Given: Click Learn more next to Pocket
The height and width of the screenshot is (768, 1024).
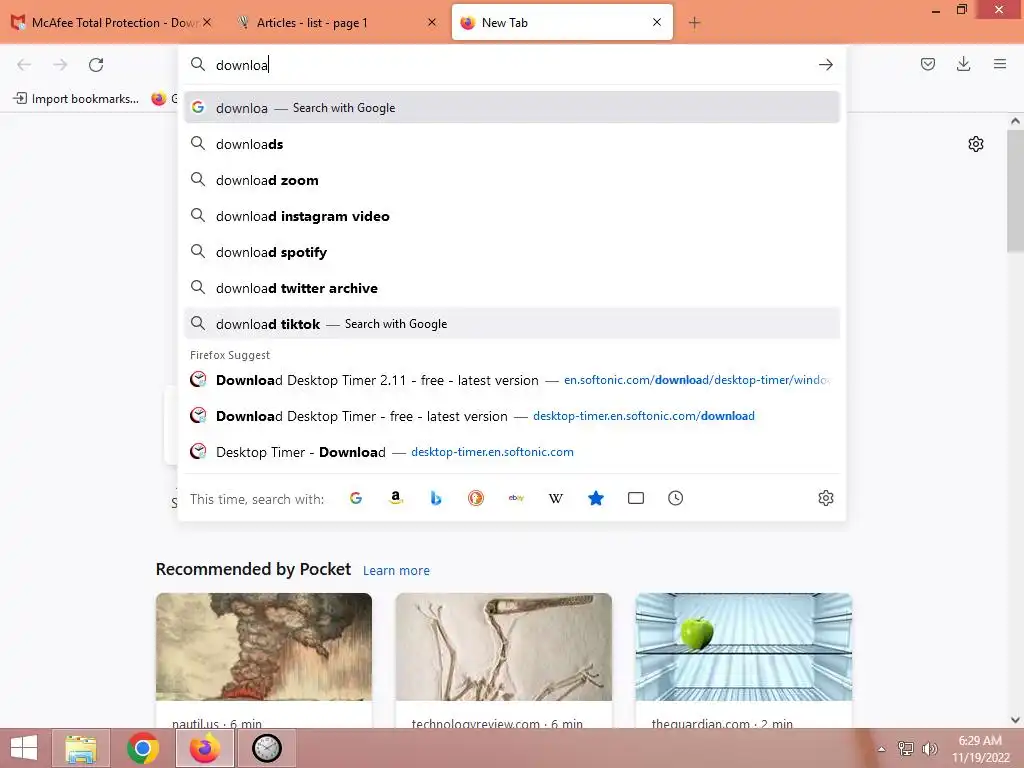Looking at the screenshot, I should 396,571.
